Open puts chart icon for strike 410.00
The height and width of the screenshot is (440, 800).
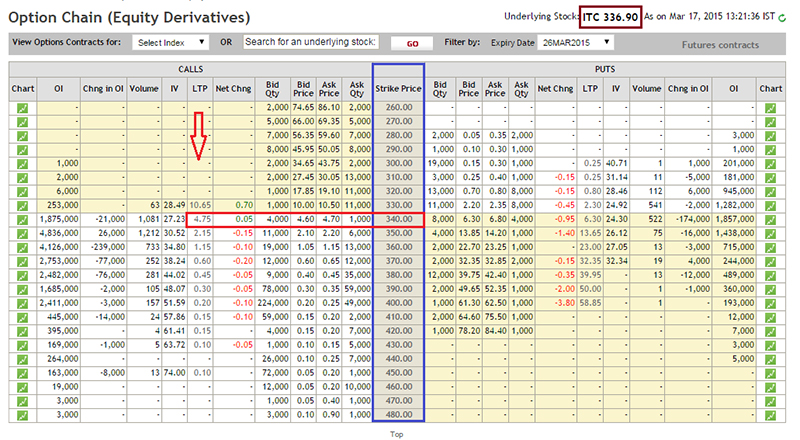pos(770,317)
